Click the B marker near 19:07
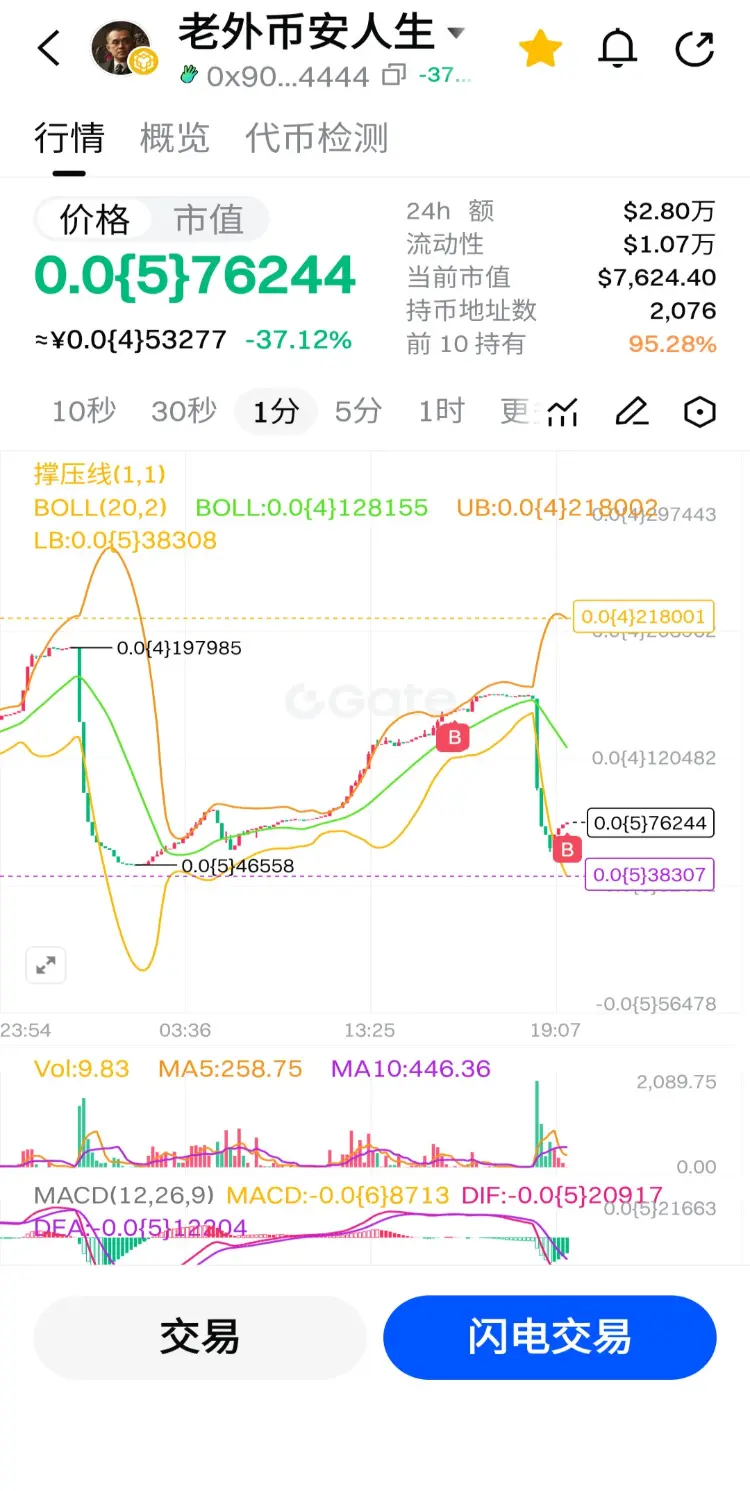 tap(567, 850)
